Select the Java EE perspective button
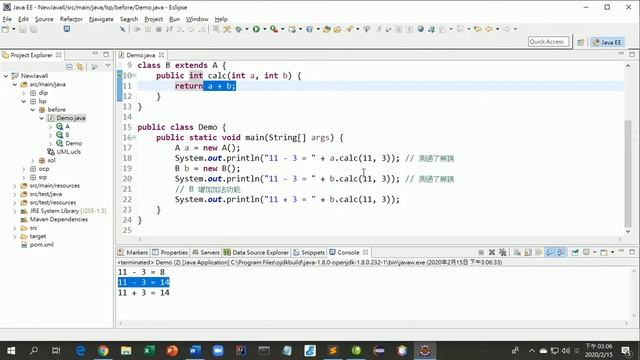This screenshot has height=360, width=640. click(x=607, y=42)
